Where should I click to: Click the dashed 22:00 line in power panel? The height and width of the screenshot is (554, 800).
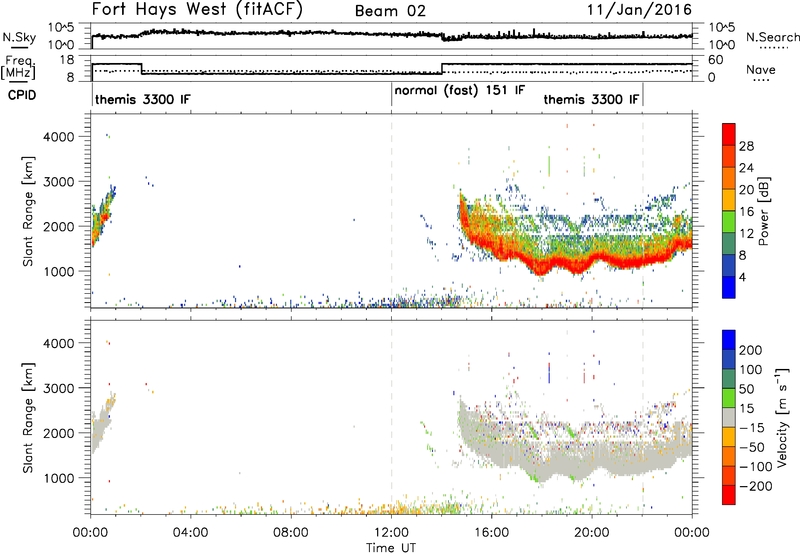click(x=642, y=211)
